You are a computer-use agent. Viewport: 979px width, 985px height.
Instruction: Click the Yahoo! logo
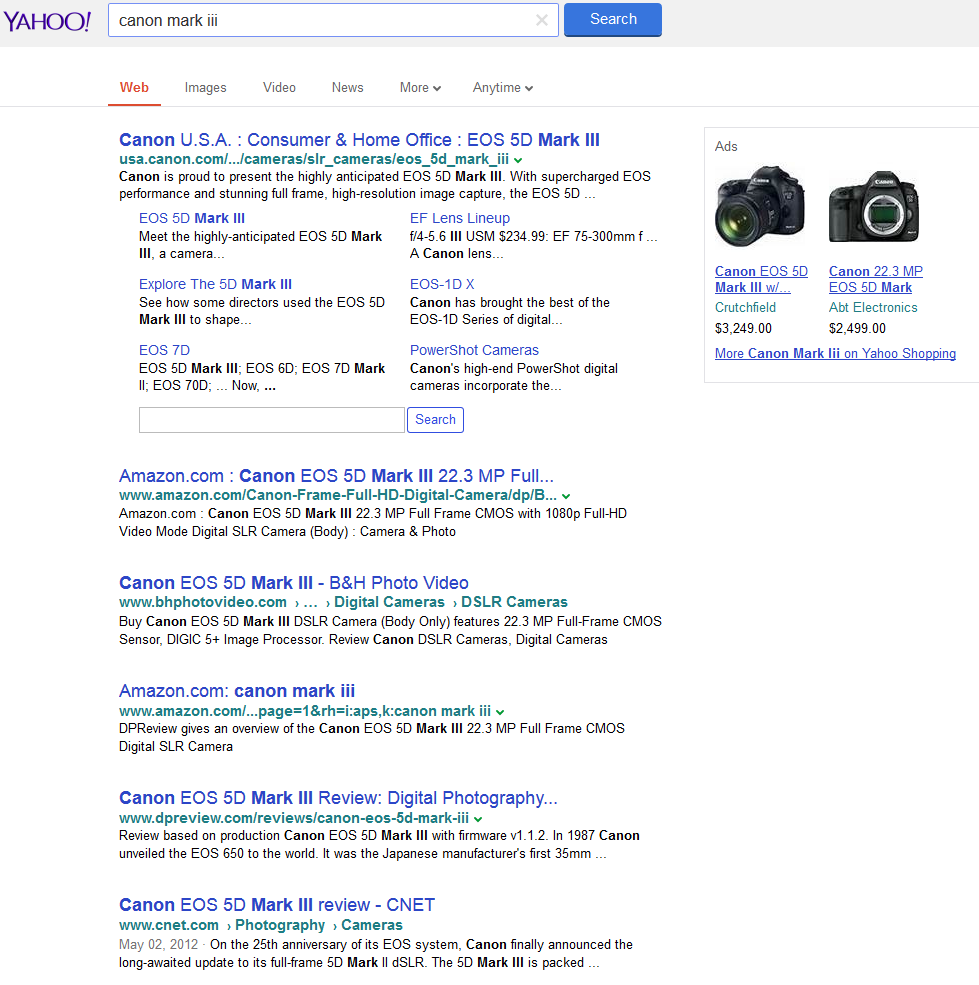pyautogui.click(x=47, y=21)
